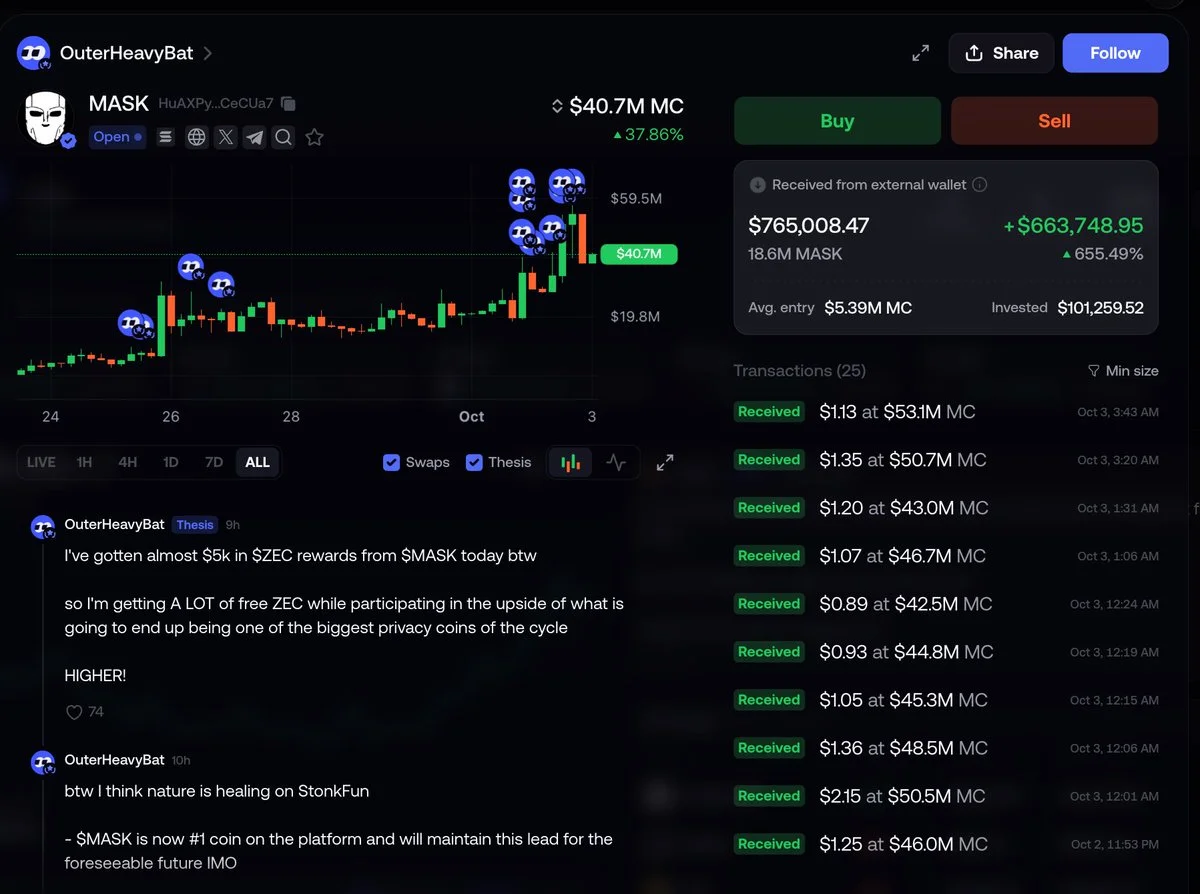This screenshot has width=1200, height=894.
Task: Toggle the $40.7M MC unit switcher
Action: click(558, 106)
